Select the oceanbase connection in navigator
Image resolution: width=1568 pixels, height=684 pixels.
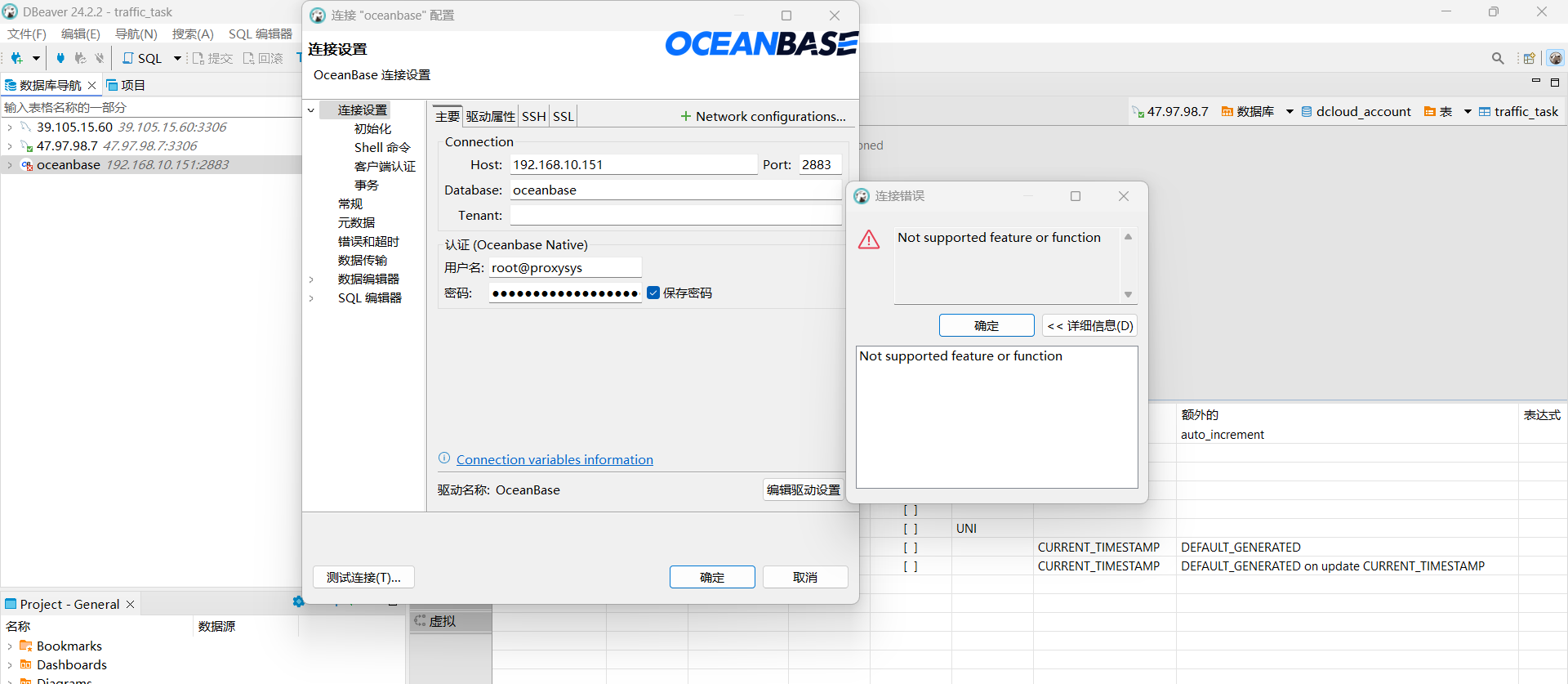click(x=132, y=165)
